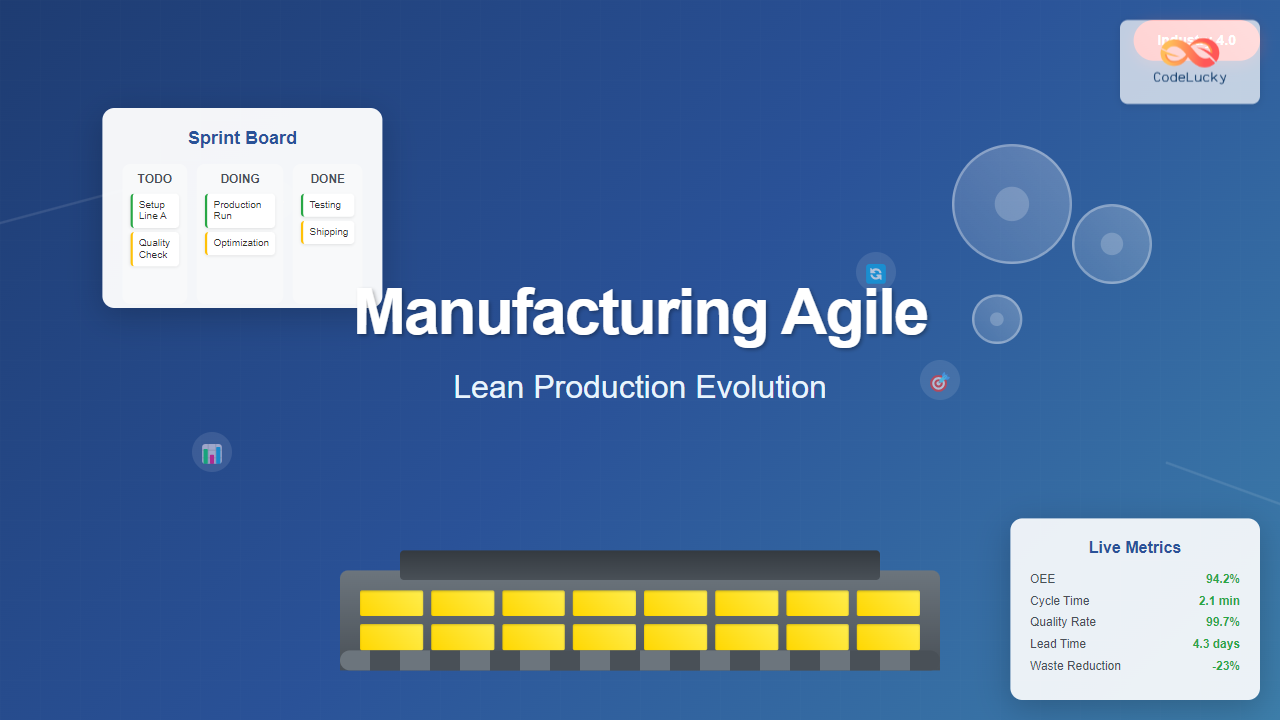Select the small bubble circle below the large circle

click(996, 318)
